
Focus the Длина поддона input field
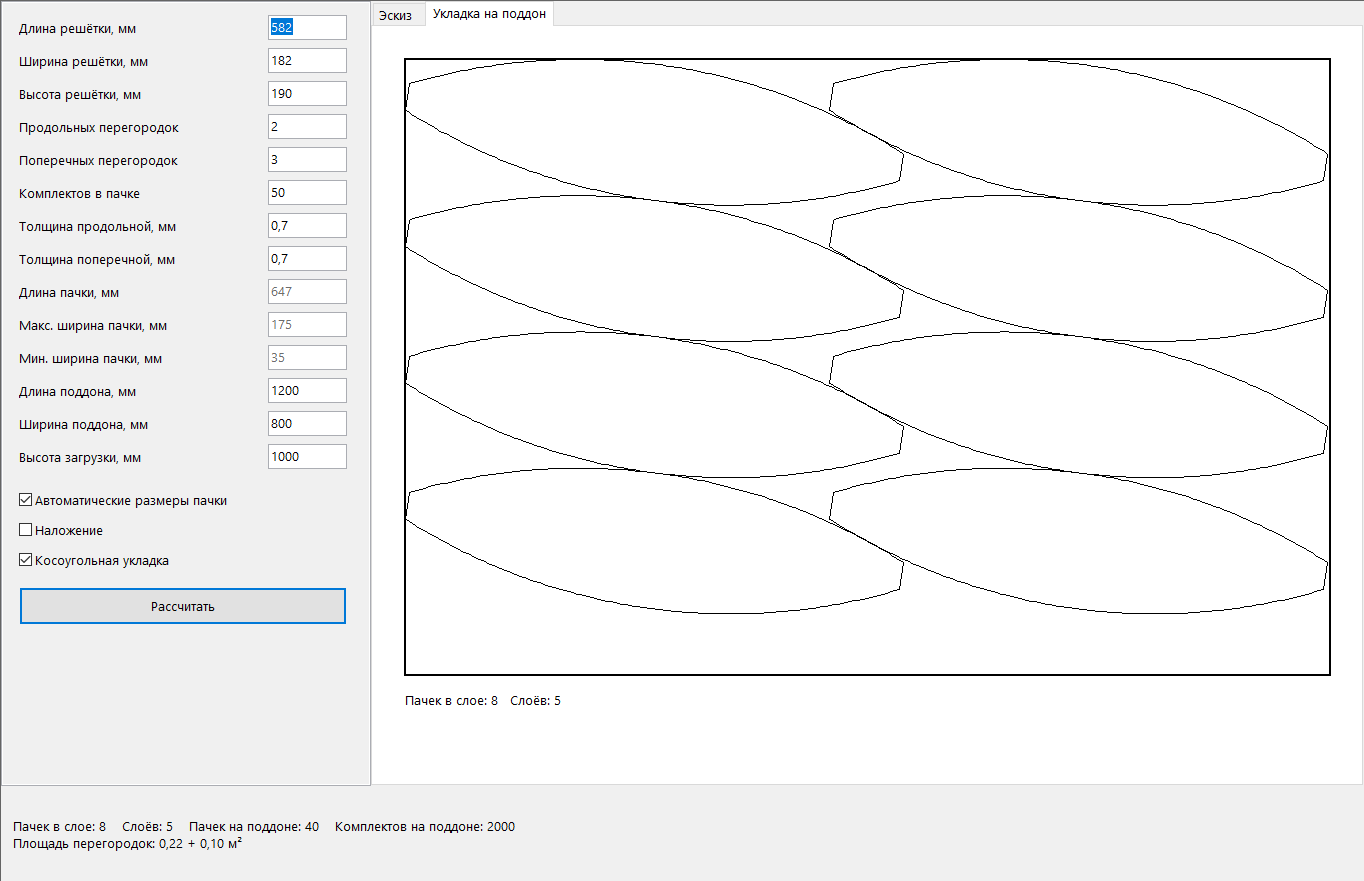(307, 391)
